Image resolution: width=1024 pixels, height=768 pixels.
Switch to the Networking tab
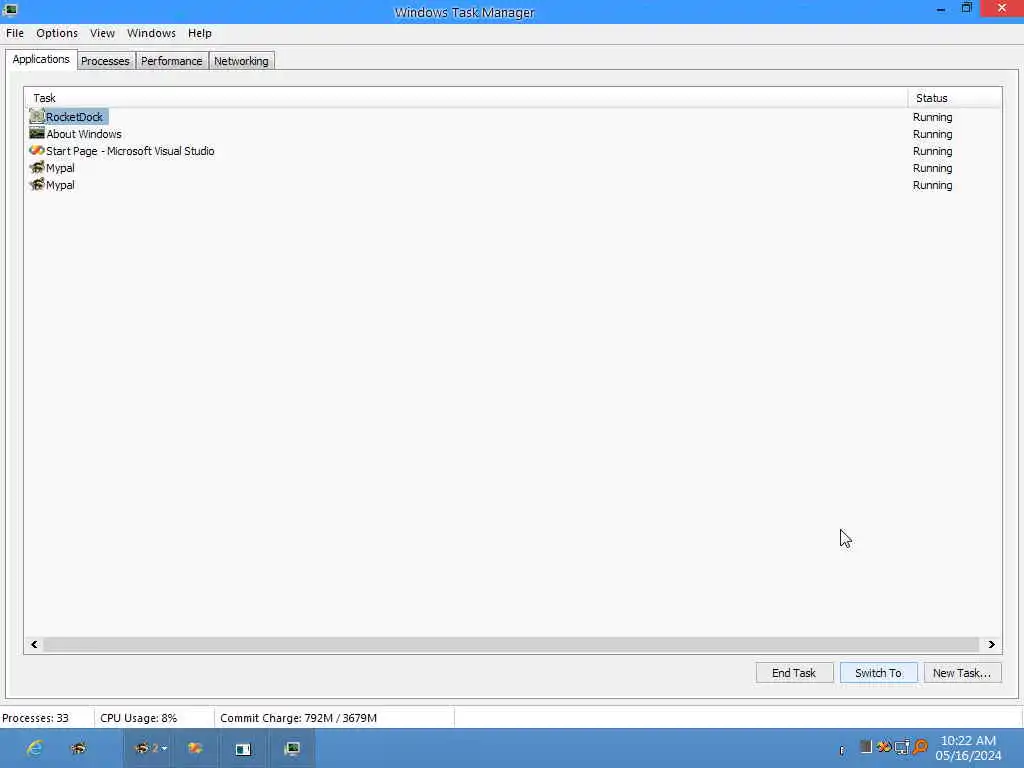[x=241, y=61]
